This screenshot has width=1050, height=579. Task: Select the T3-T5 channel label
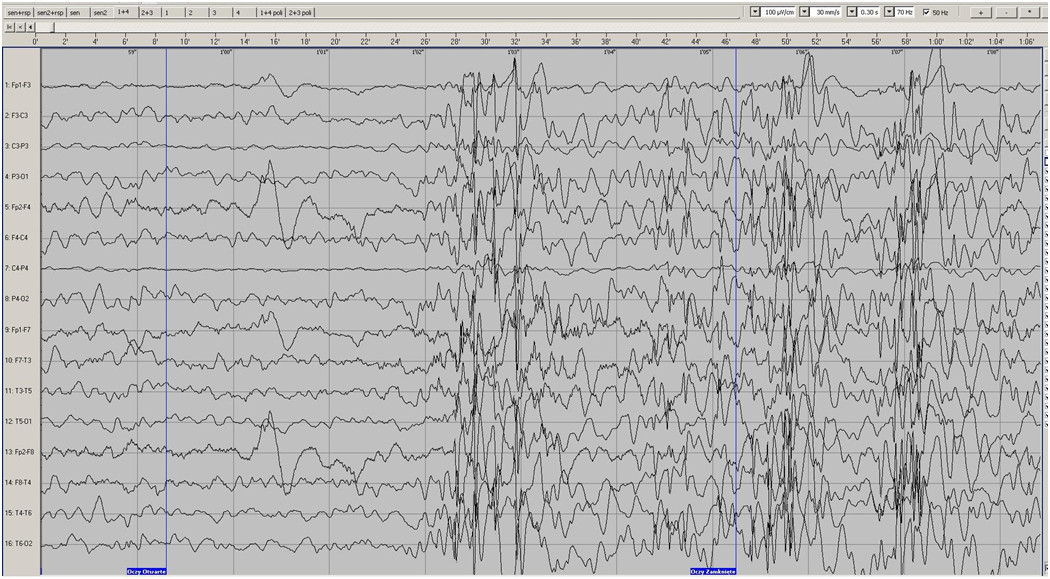(x=21, y=391)
